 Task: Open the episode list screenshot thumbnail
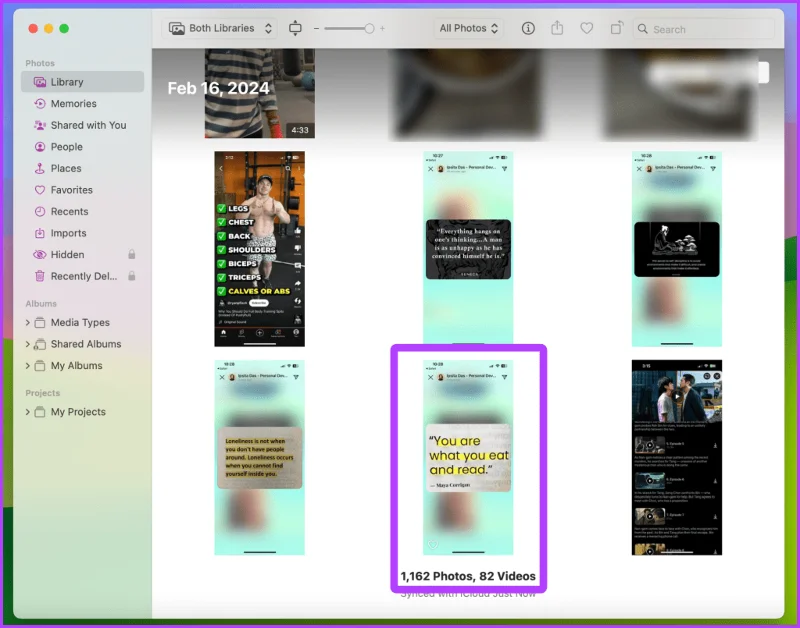click(x=677, y=458)
